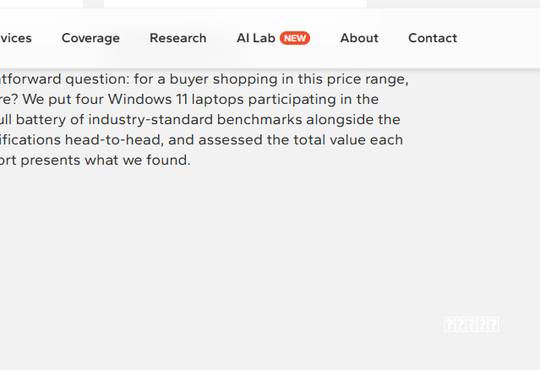This screenshot has width=540, height=370.
Task: Click the white panel above Services
Action: point(41,3)
